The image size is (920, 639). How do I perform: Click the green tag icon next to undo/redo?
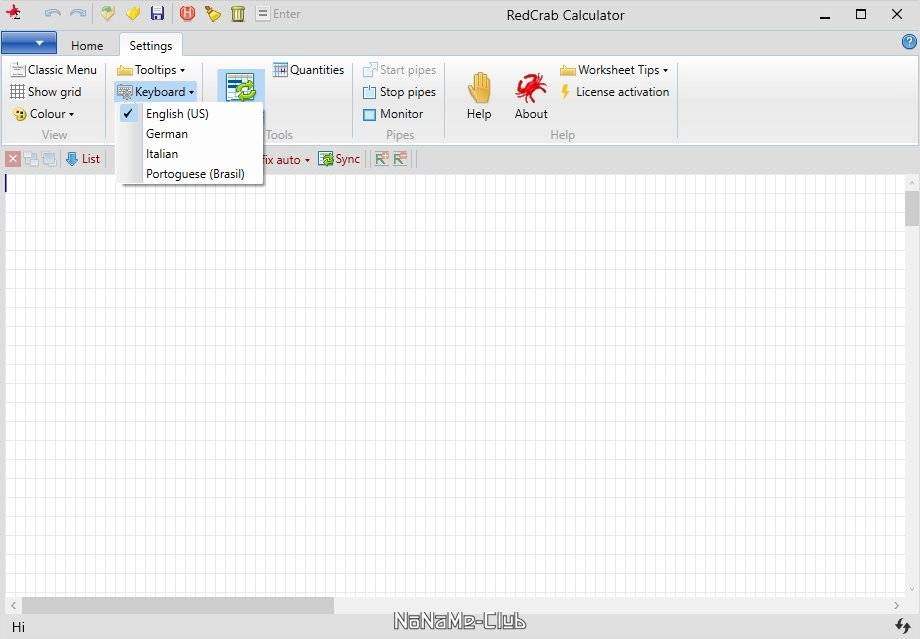[107, 13]
